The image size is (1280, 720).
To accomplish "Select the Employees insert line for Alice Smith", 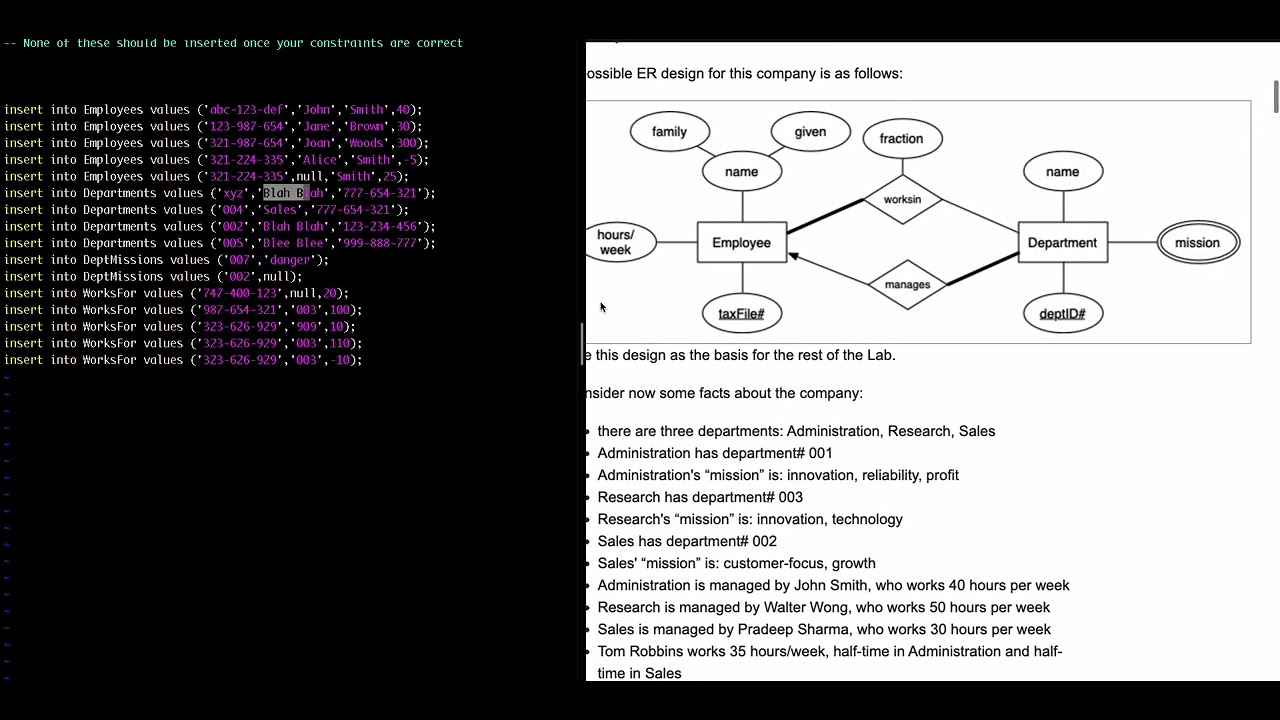I will (x=216, y=160).
